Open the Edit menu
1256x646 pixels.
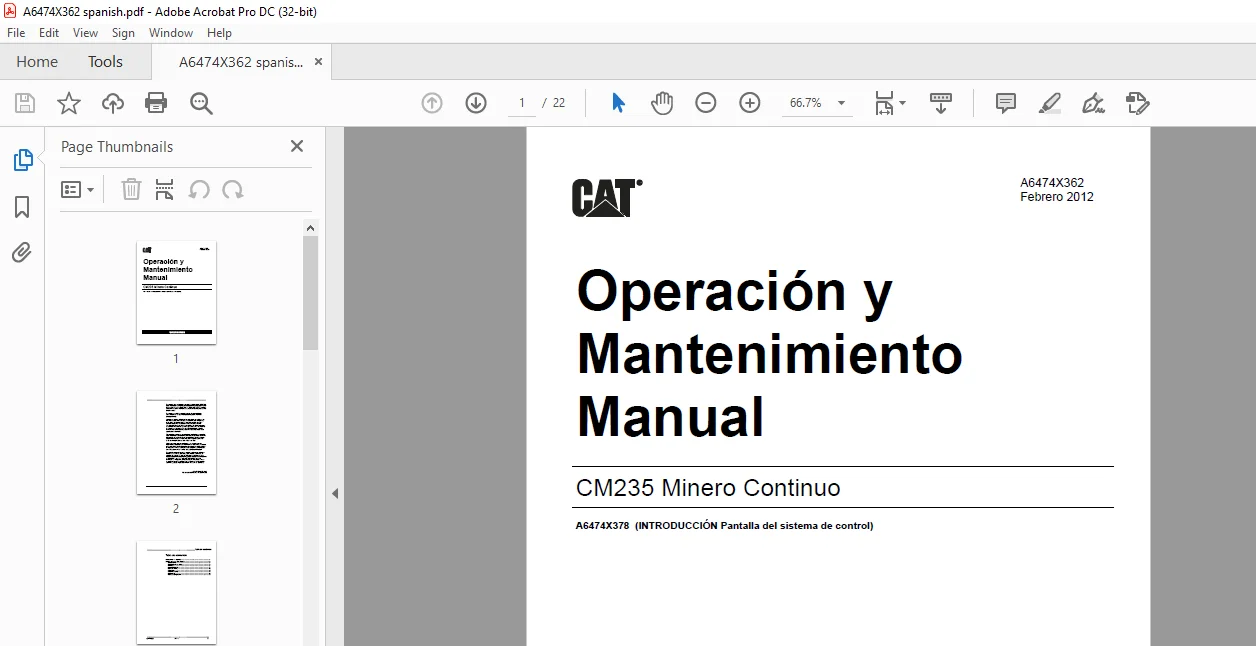49,33
